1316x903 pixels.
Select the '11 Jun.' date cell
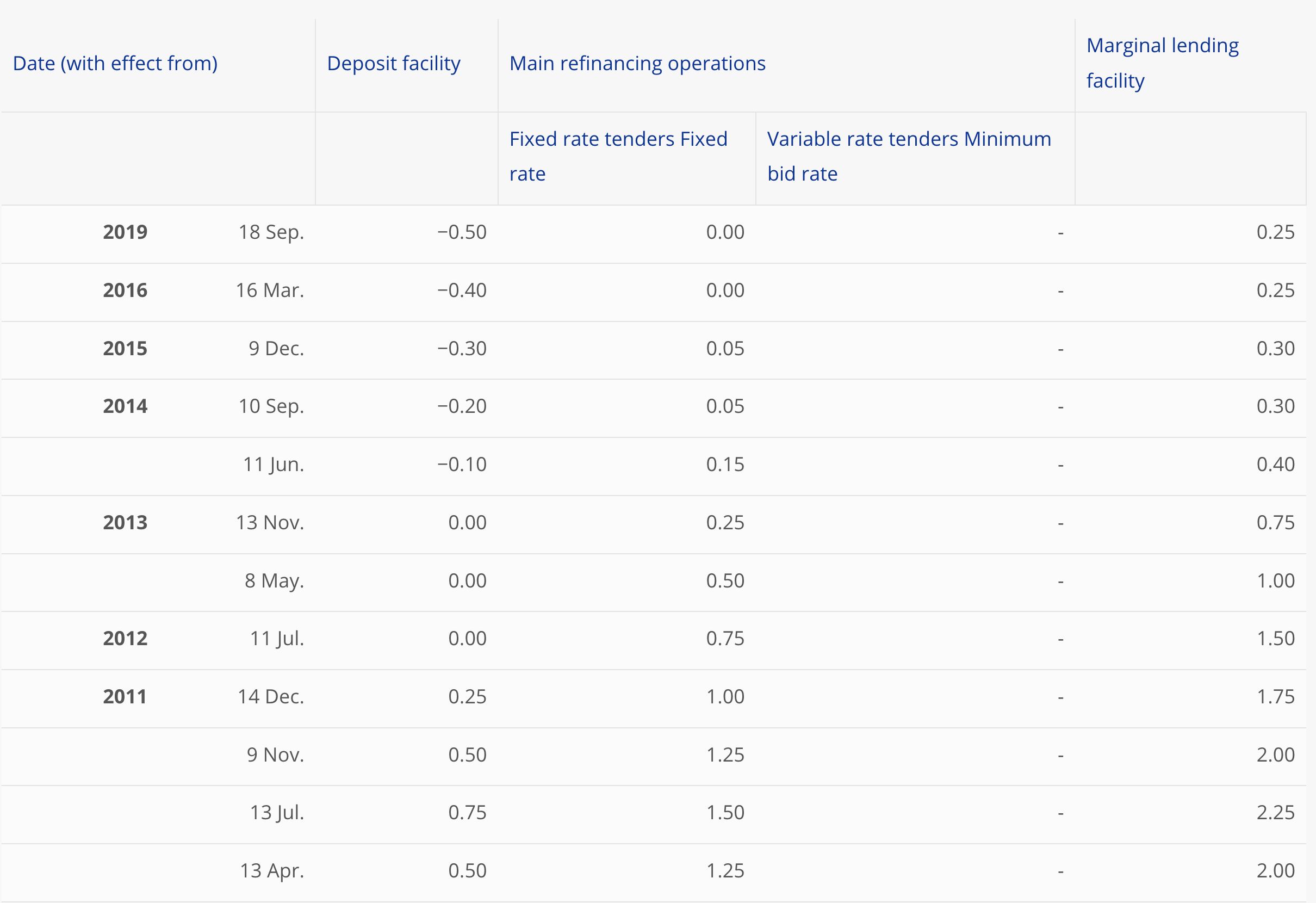pyautogui.click(x=273, y=465)
